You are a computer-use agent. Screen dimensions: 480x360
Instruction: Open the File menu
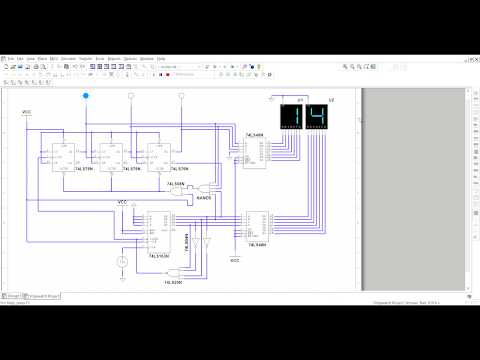[x=11, y=59]
